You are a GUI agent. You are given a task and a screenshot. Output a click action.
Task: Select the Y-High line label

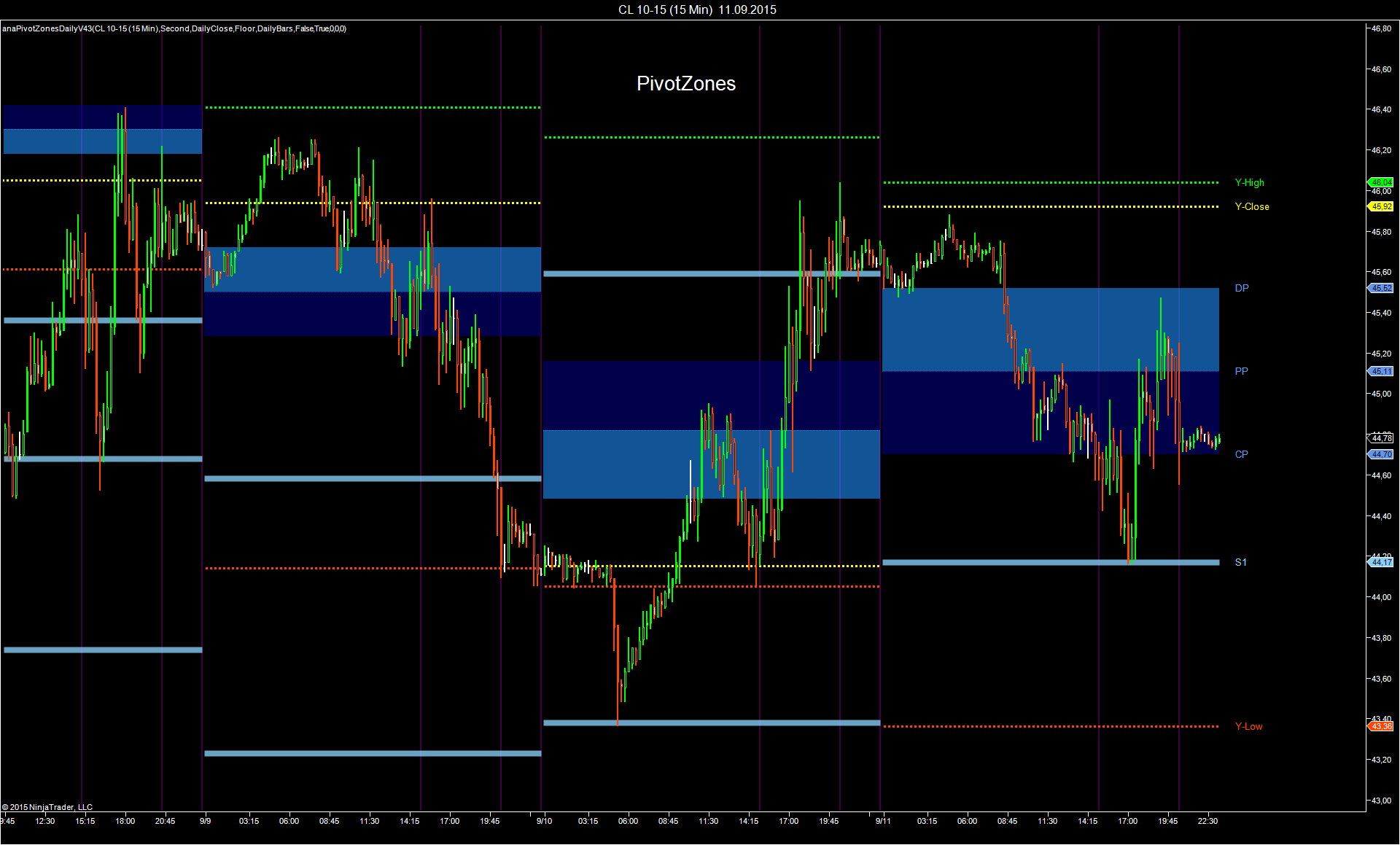tap(1249, 183)
